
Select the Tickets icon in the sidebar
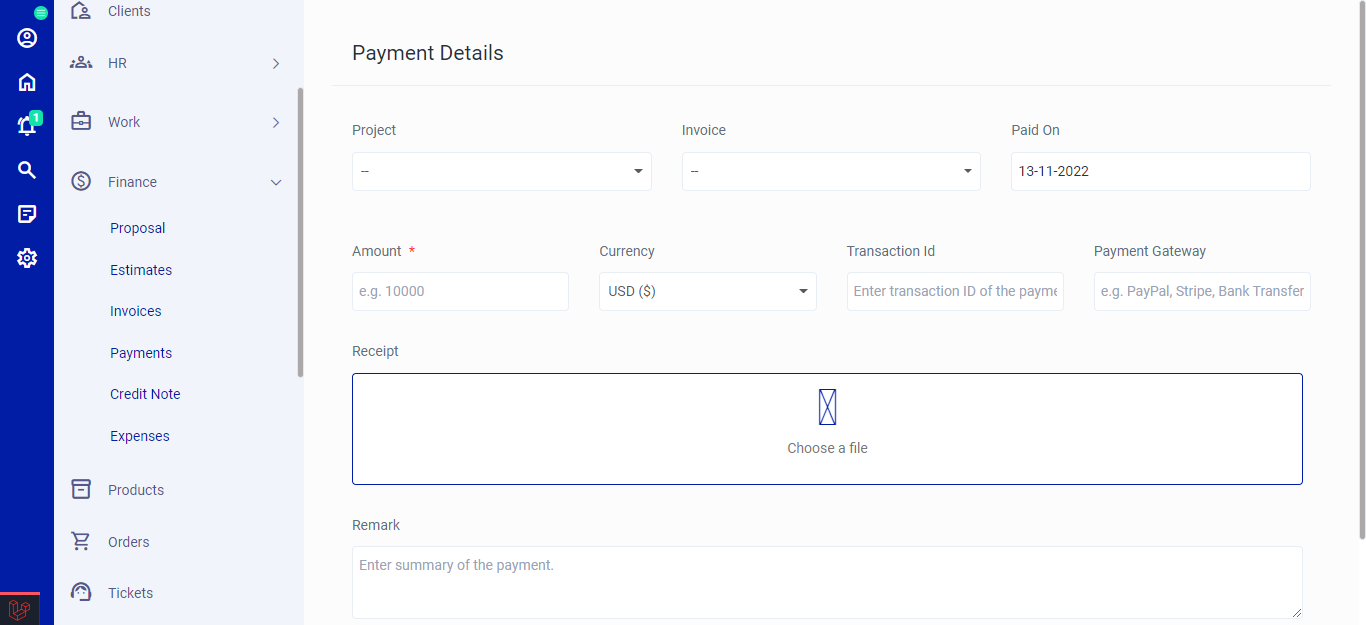(x=80, y=591)
